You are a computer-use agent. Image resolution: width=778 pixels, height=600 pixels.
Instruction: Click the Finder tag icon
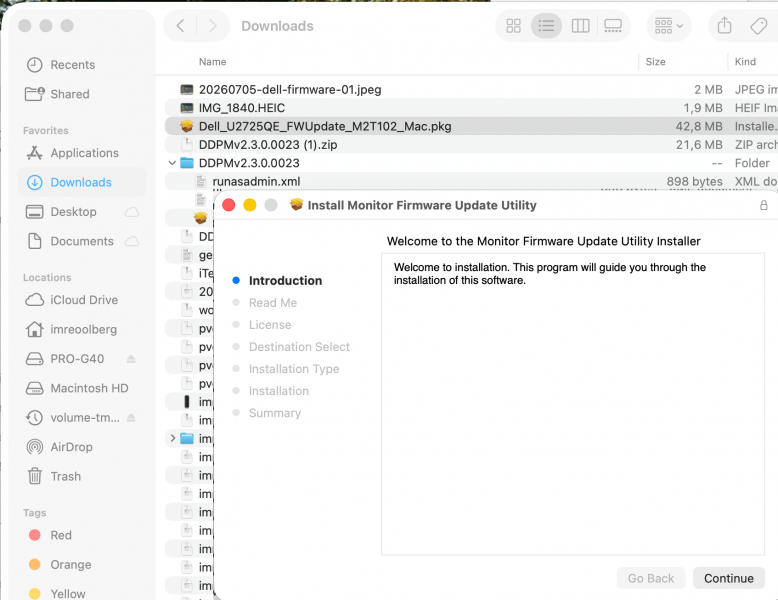pos(758,26)
